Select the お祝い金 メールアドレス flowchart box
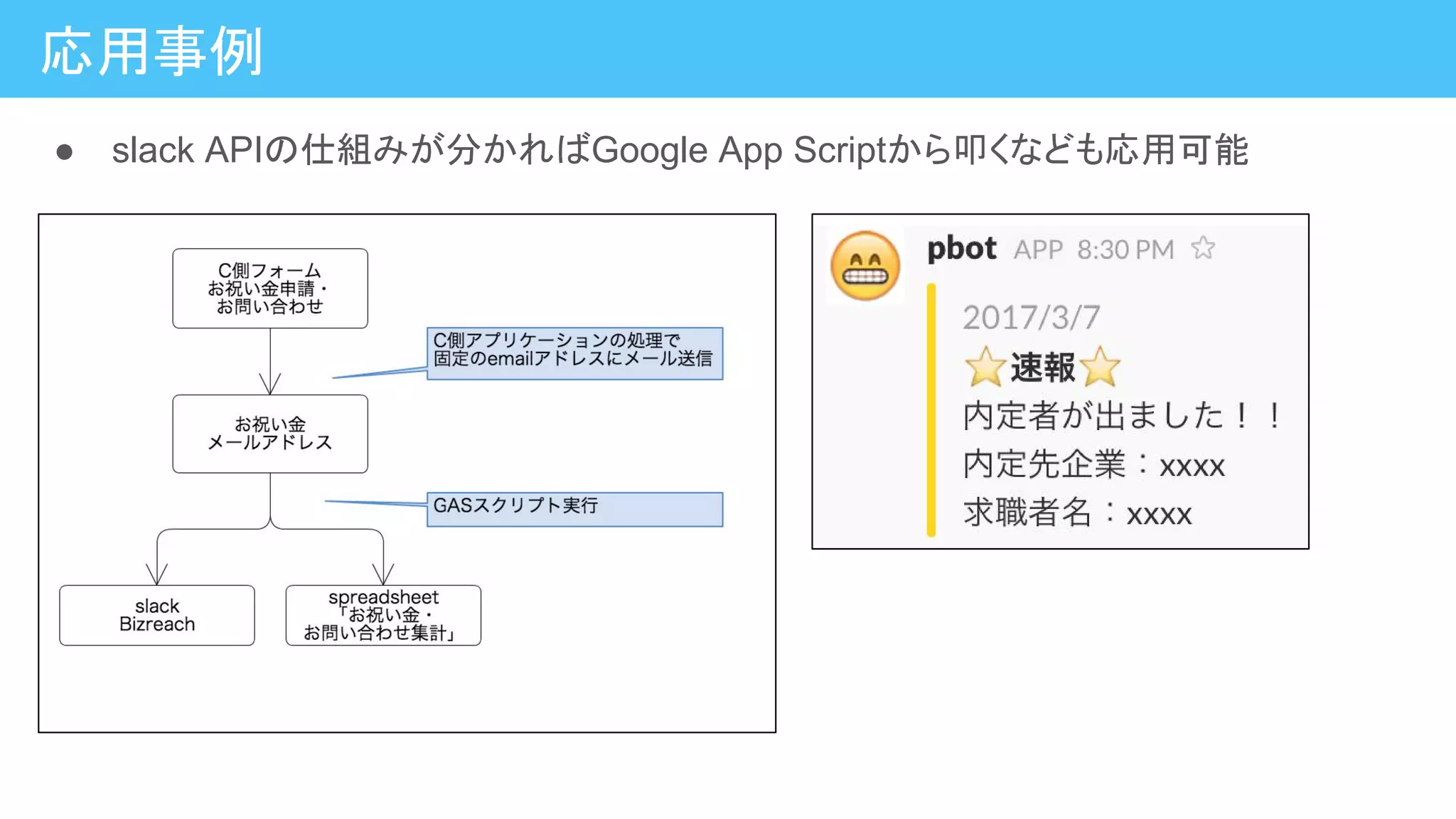 click(x=270, y=434)
